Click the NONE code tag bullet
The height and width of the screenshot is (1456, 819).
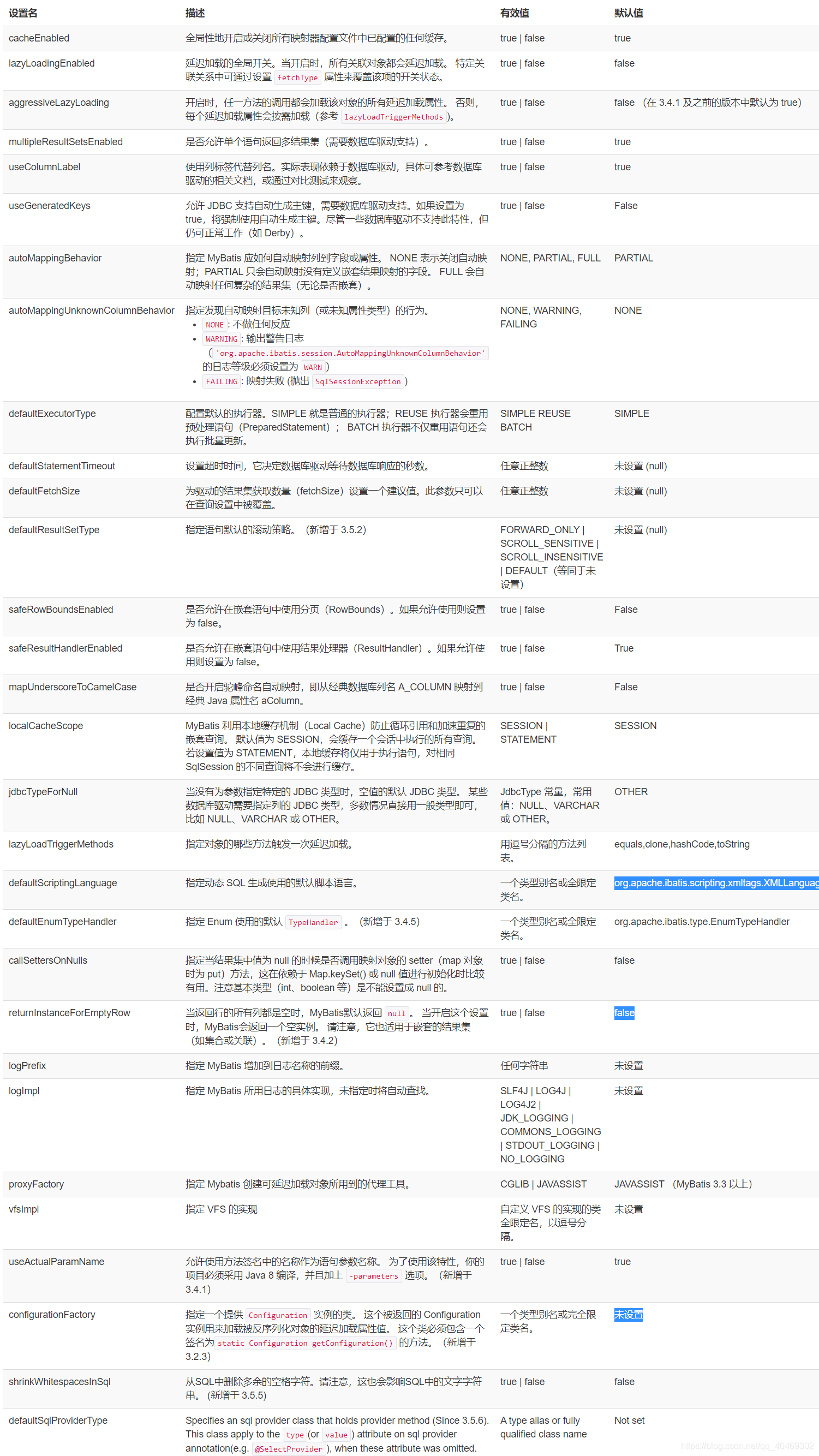(x=215, y=324)
